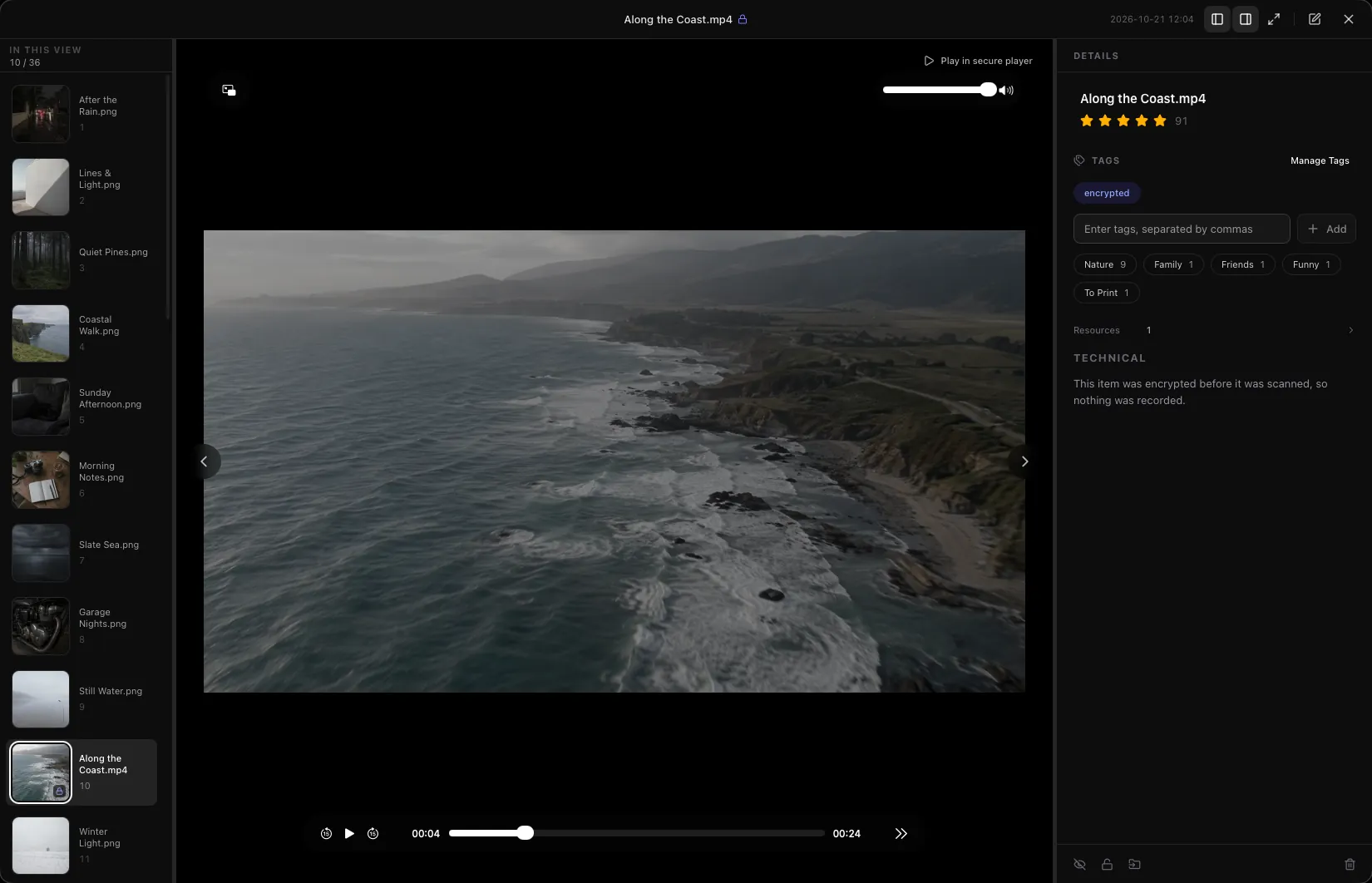The image size is (1372, 883).
Task: Select Garage Nights.png item
Action: coord(82,626)
